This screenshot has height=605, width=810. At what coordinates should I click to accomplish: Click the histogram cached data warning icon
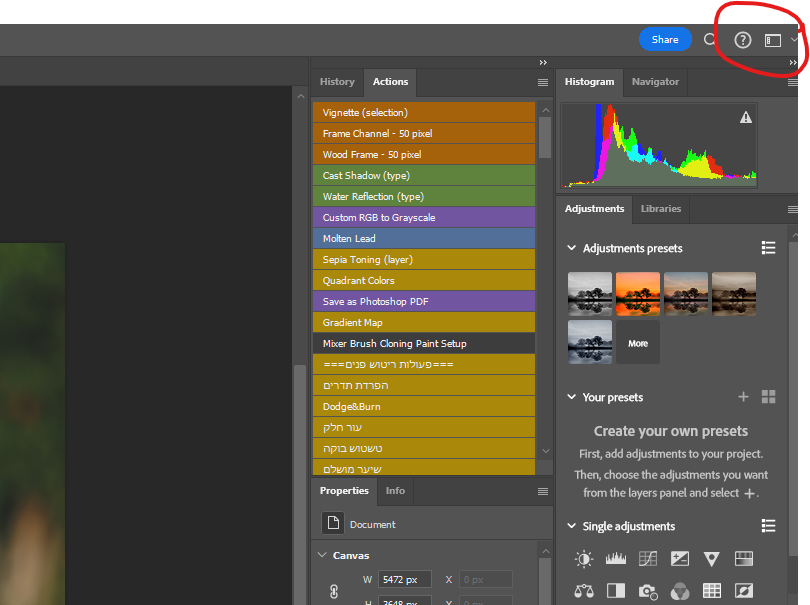click(745, 118)
